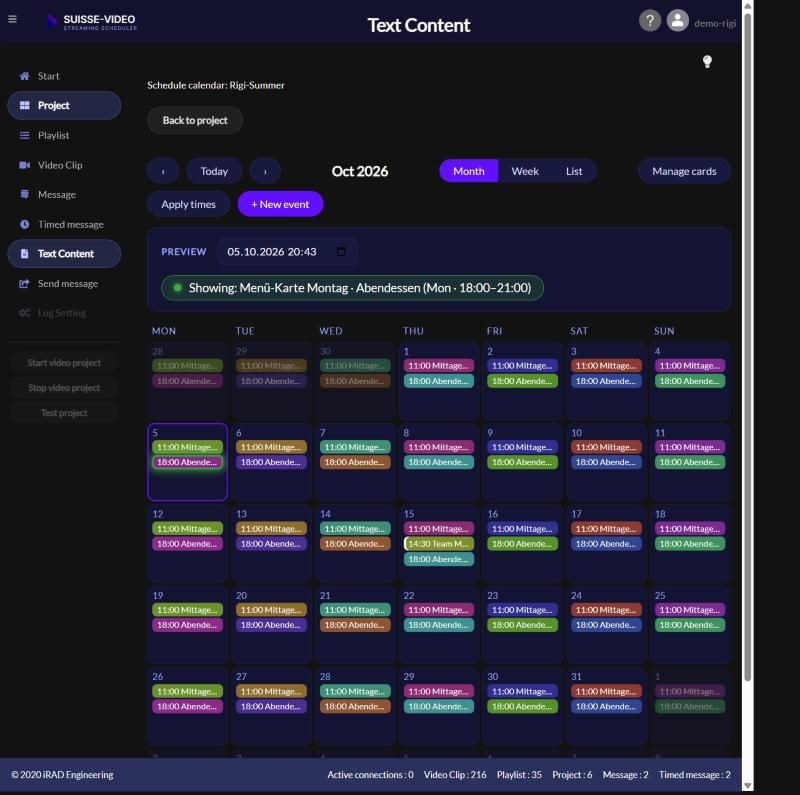Switch to Month view

click(x=468, y=171)
